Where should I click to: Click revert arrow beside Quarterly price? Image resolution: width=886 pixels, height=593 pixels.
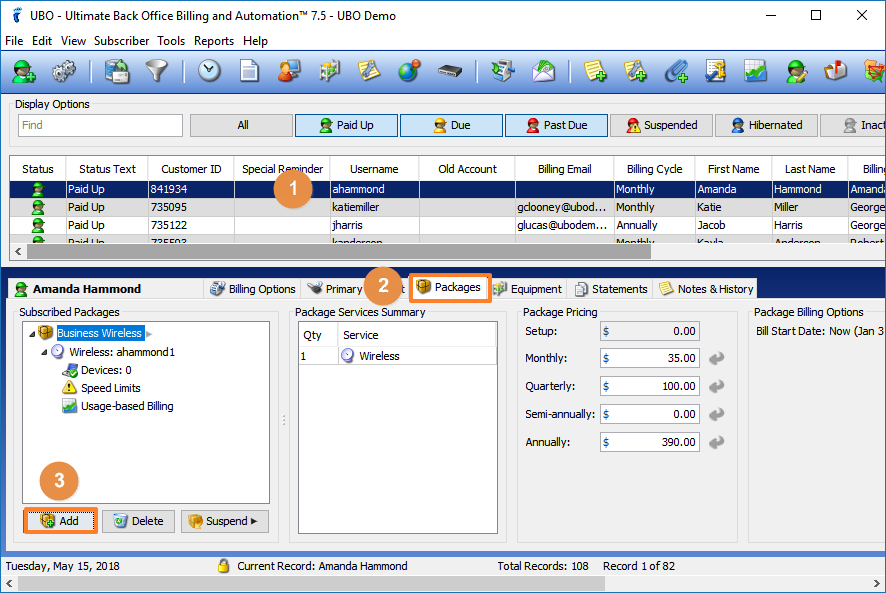click(716, 387)
